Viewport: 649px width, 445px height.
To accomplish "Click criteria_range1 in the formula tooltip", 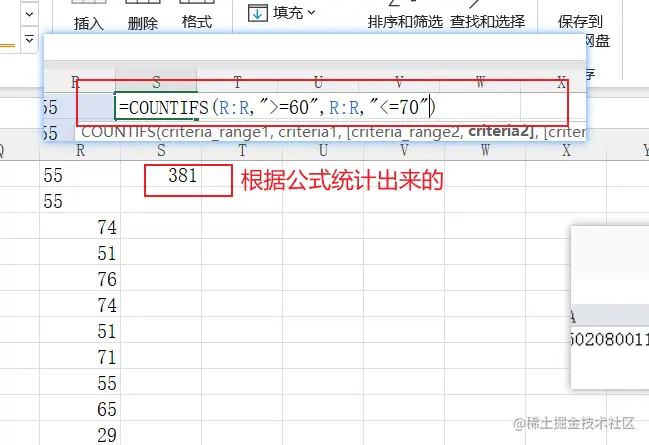I will tap(218, 132).
